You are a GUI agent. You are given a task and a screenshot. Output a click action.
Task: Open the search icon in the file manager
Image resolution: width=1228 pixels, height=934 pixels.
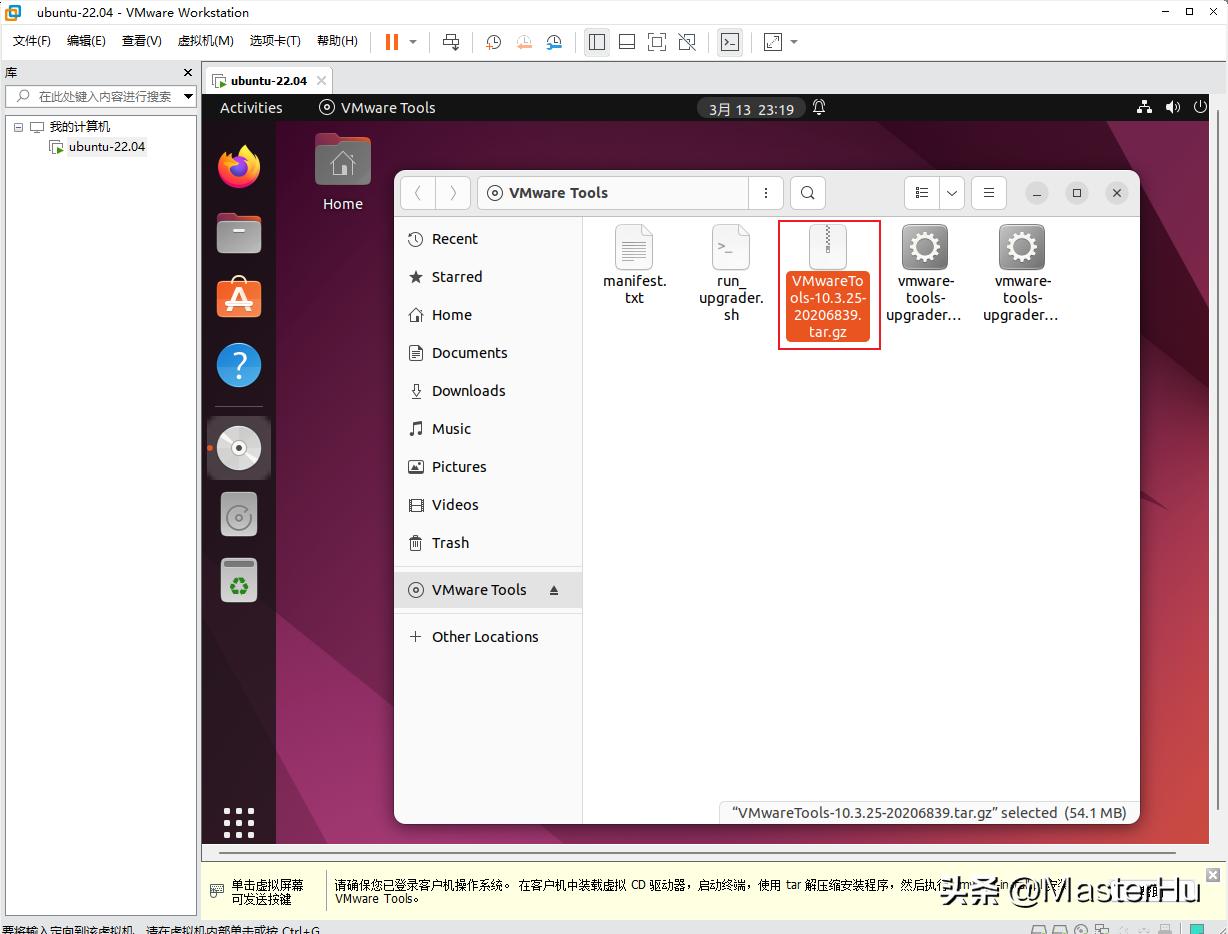click(x=807, y=192)
